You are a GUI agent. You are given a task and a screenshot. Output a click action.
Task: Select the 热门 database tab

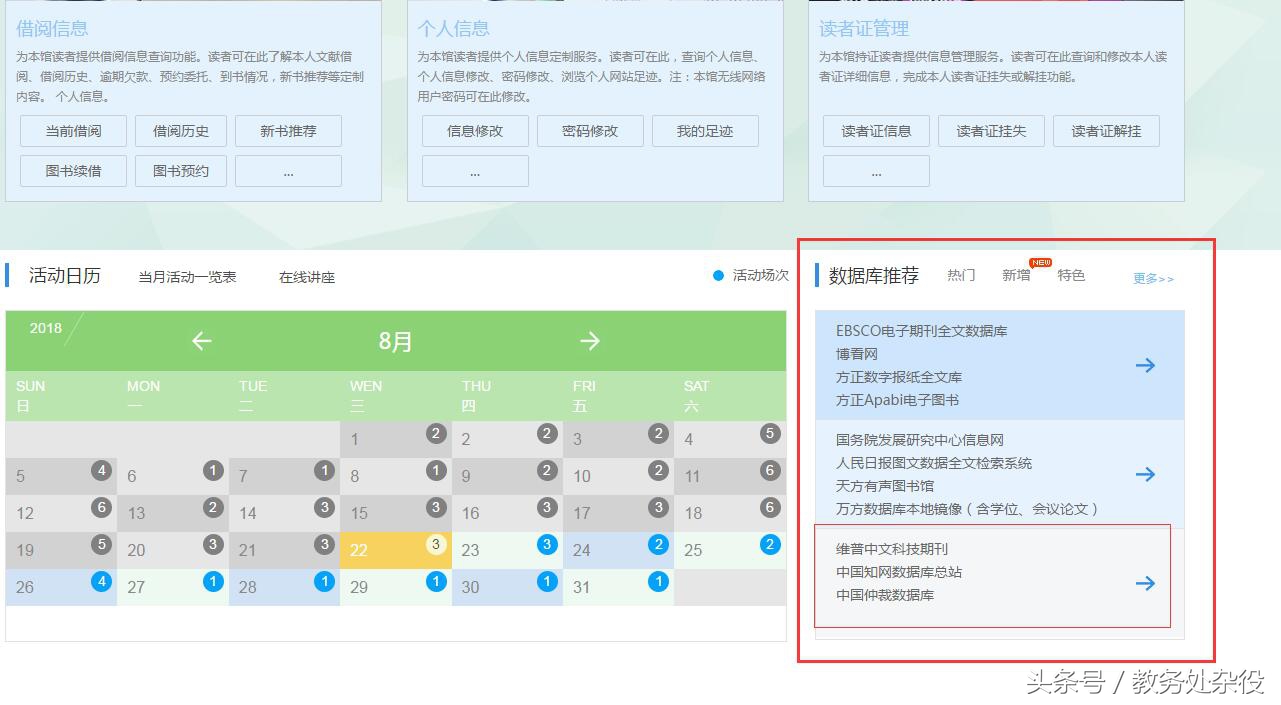tap(960, 275)
